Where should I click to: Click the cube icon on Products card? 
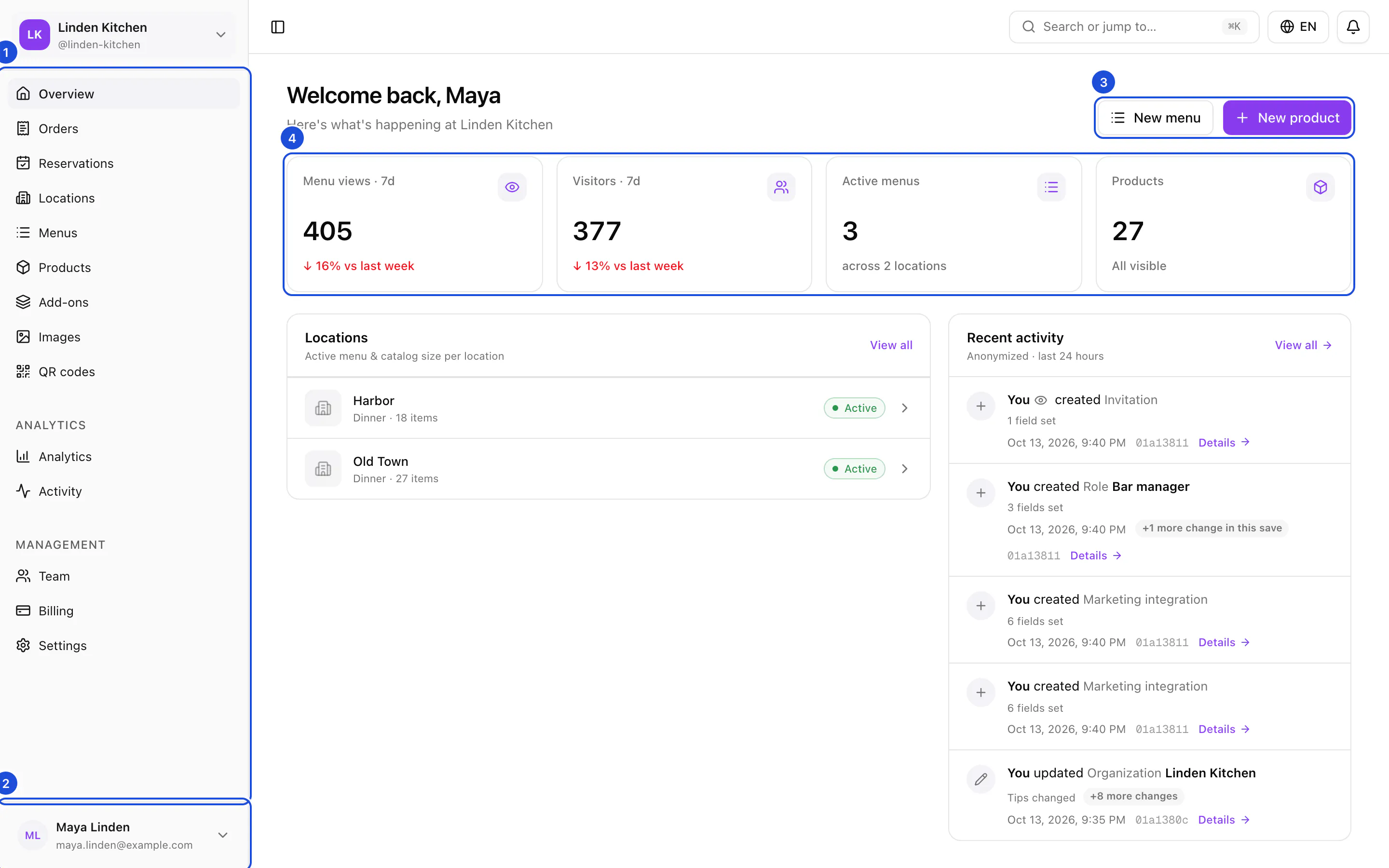(x=1320, y=187)
